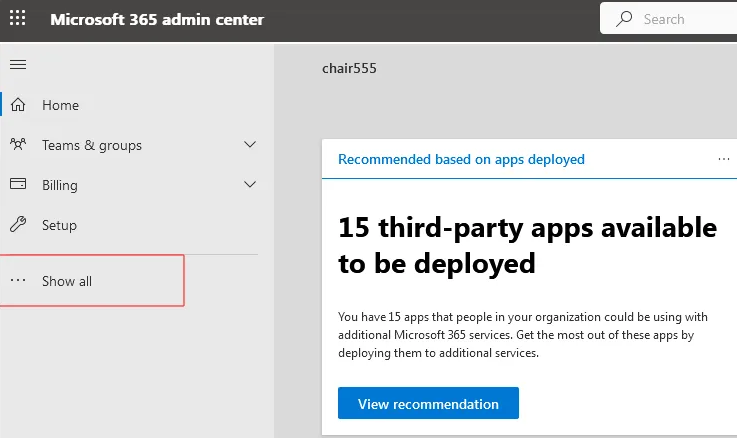
Task: Expand the Teams & groups chevron
Action: pos(250,145)
